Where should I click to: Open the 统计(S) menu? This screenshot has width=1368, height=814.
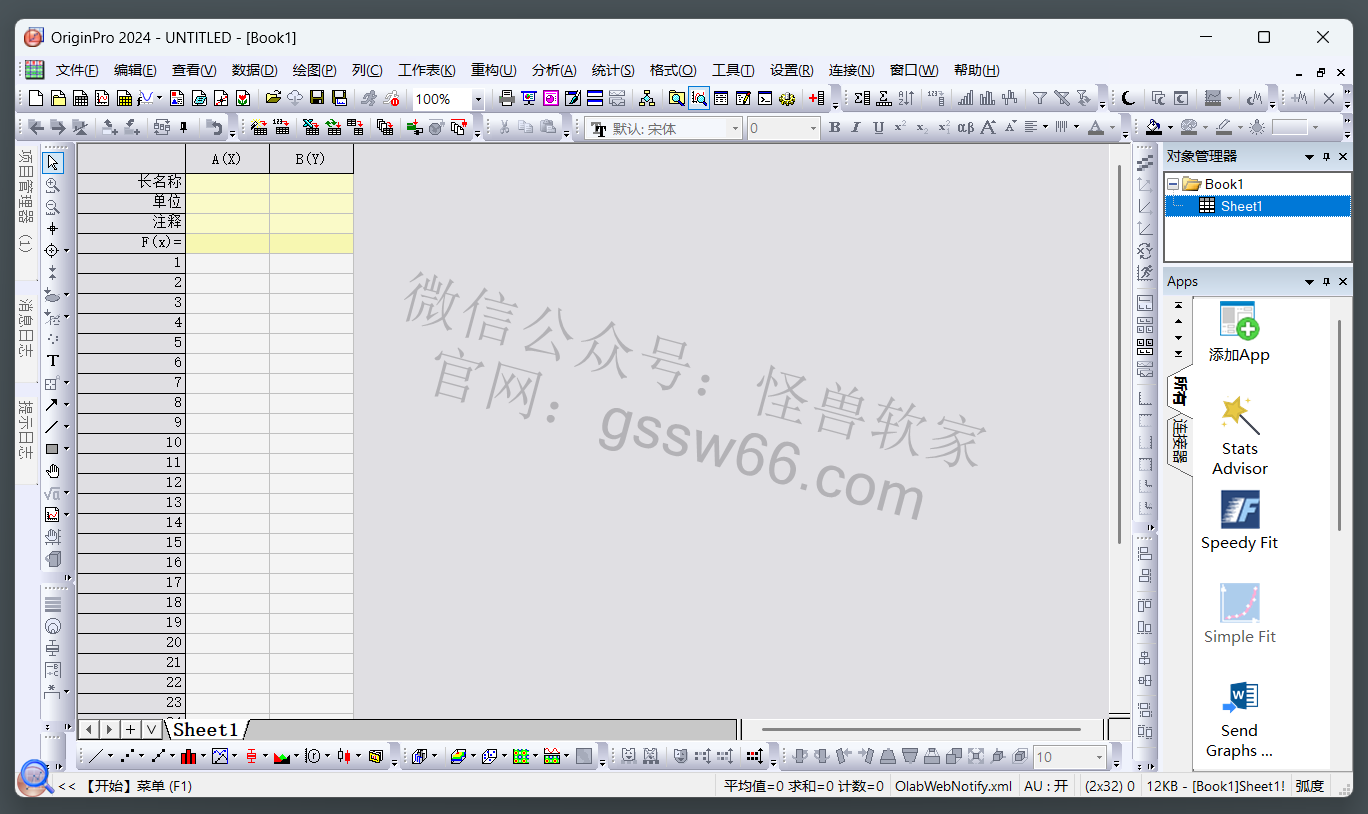613,70
